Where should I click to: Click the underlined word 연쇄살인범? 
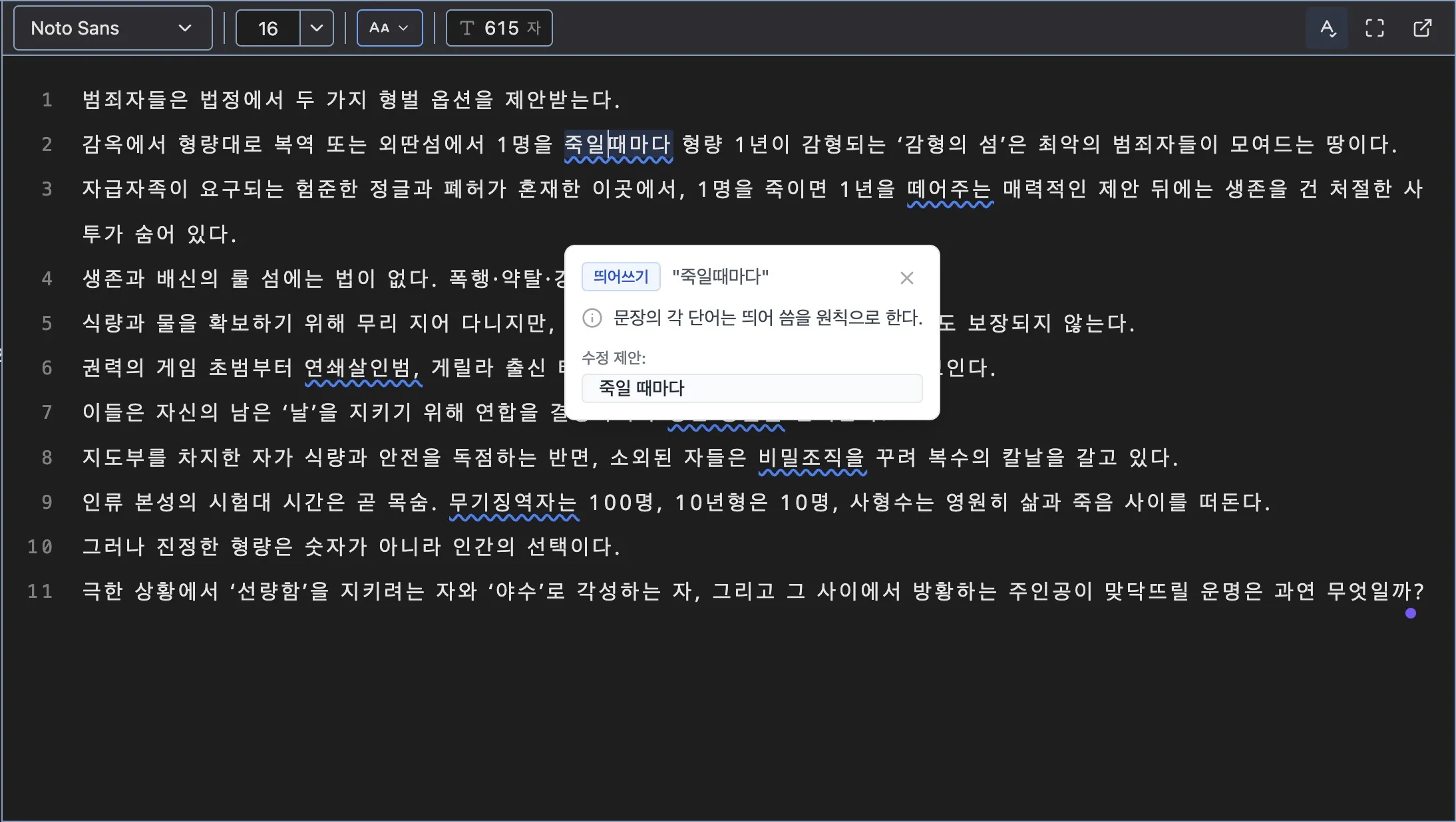pos(362,367)
